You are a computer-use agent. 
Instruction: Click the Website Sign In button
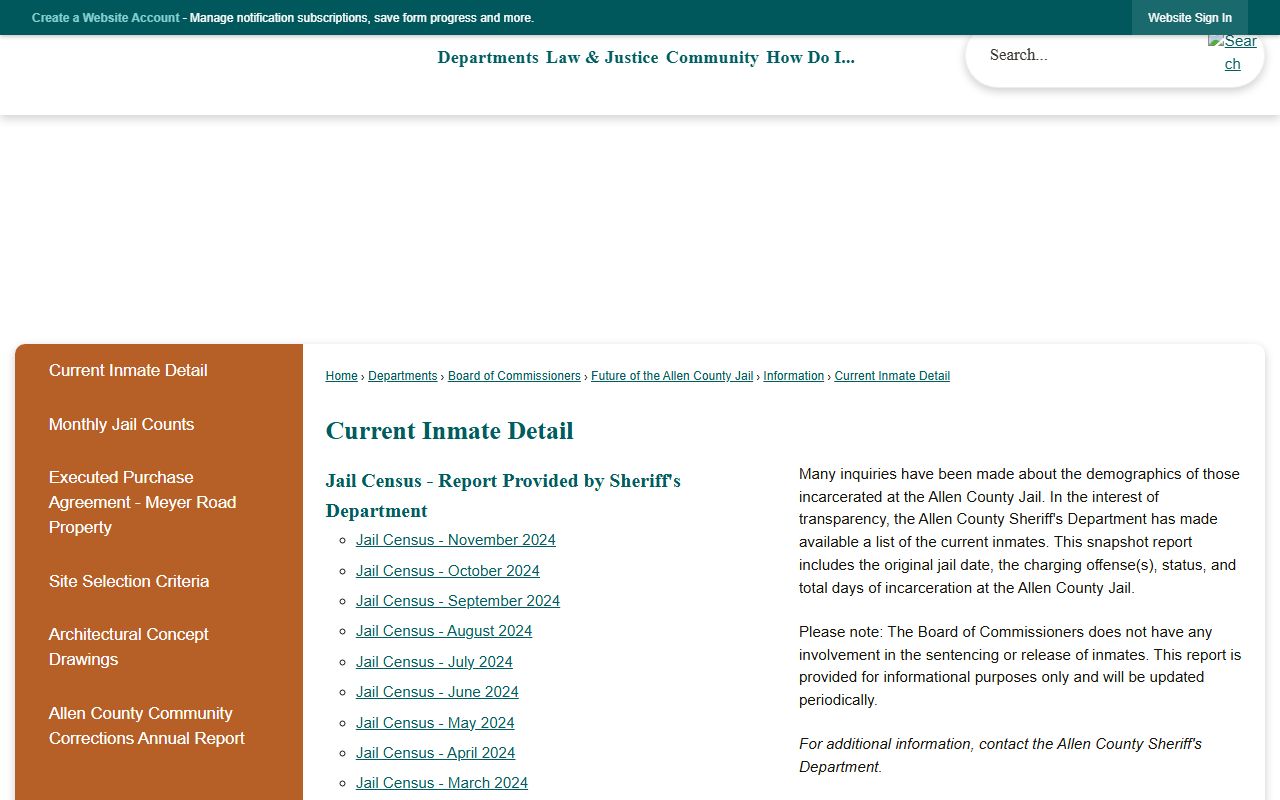(1190, 18)
